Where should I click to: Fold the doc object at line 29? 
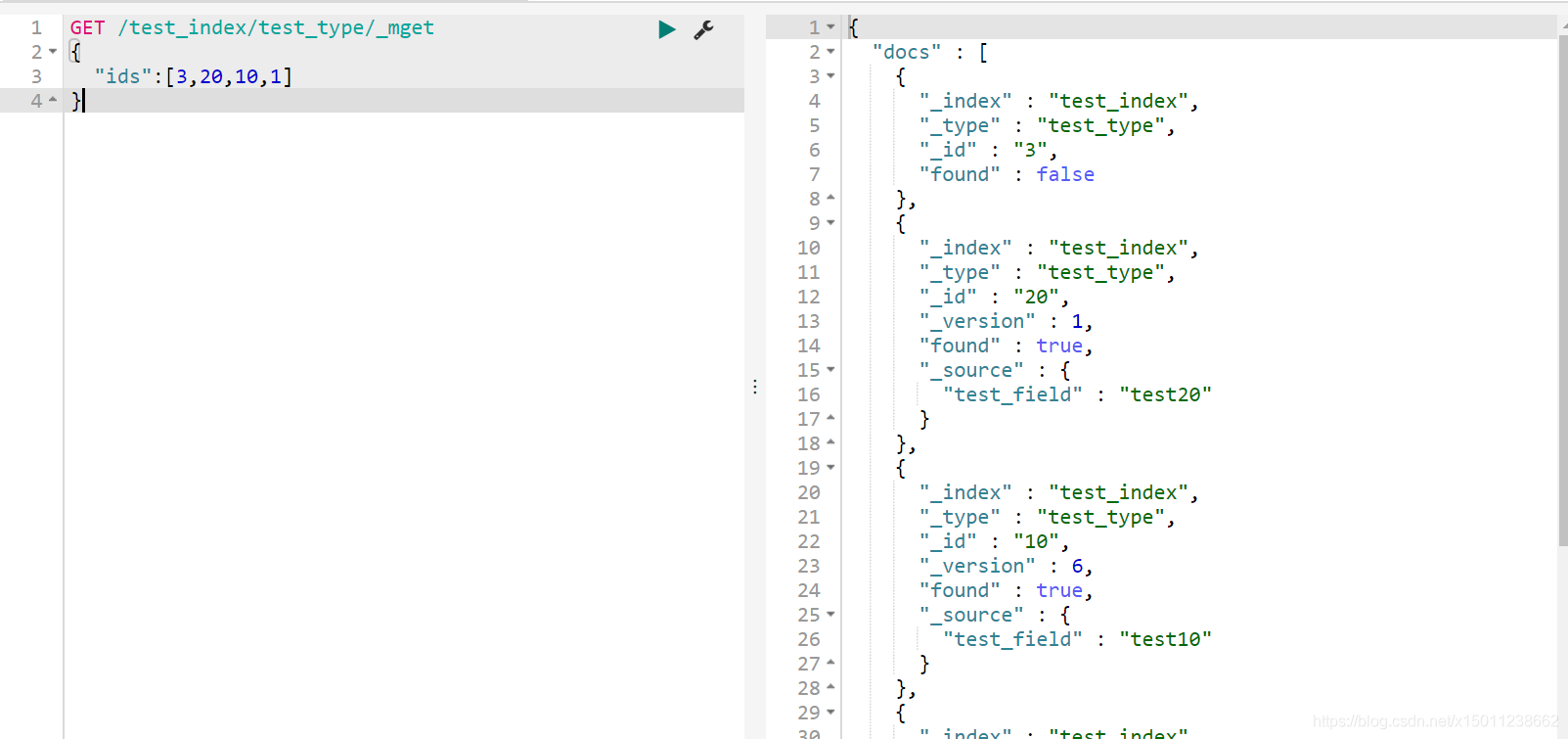(830, 713)
